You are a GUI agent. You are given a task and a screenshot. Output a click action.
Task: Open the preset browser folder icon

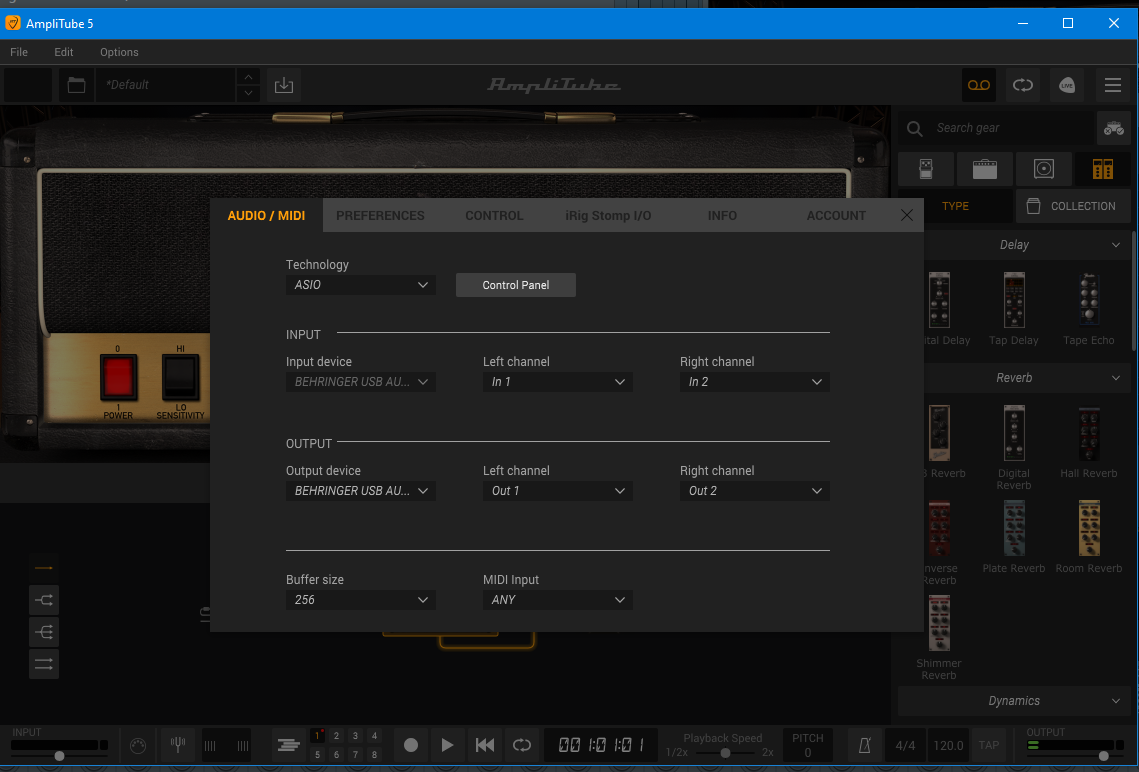[76, 85]
